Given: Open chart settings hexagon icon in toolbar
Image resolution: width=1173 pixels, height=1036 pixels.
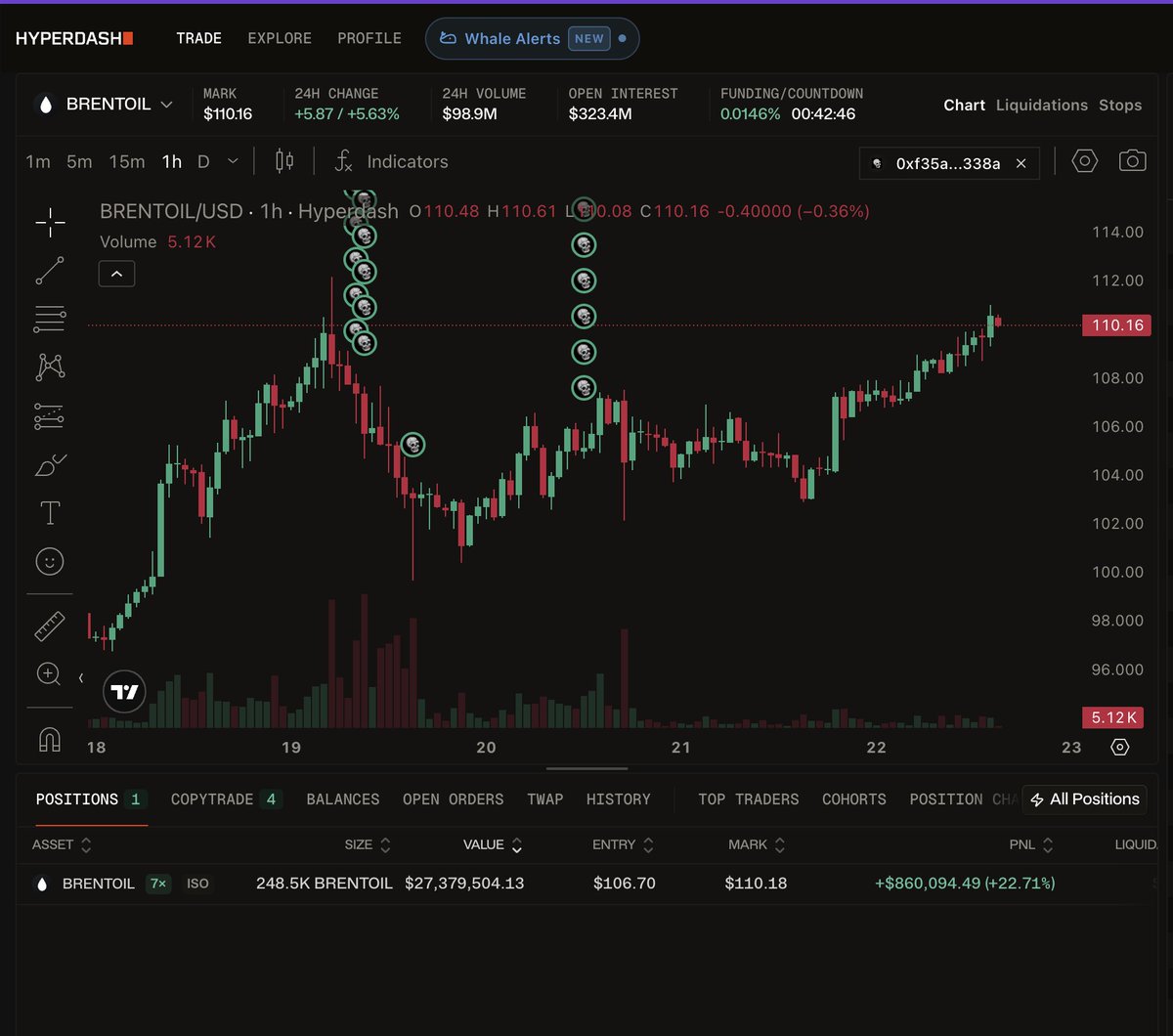Looking at the screenshot, I should click(1085, 161).
